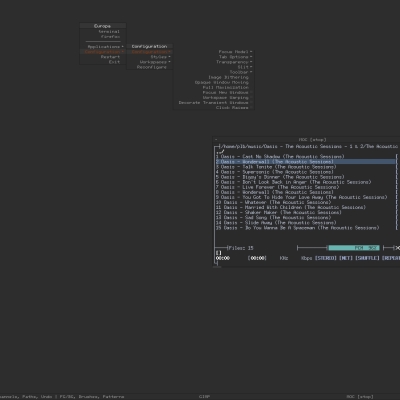Choose Restart in the Europa menu
This screenshot has height=400, width=400.
[x=103, y=57]
